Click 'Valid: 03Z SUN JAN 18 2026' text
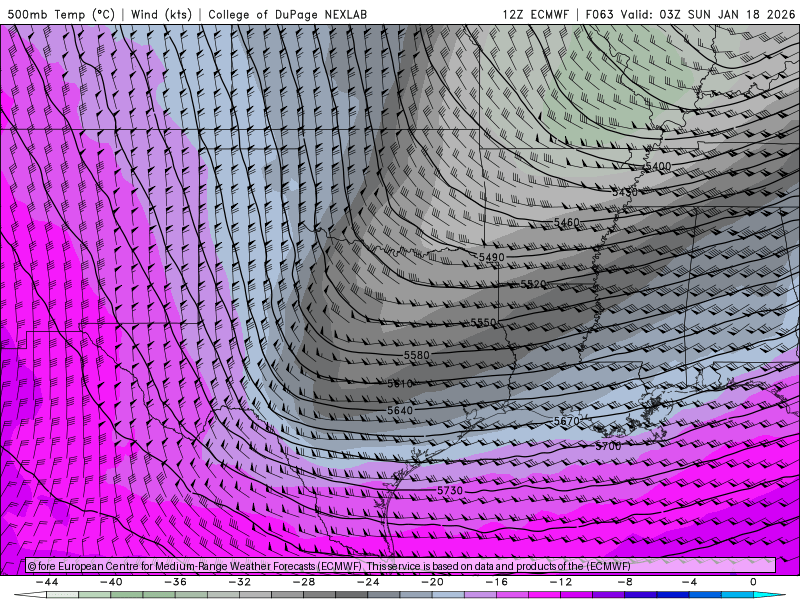Viewport: 800px width, 600px height. pyautogui.click(x=708, y=14)
